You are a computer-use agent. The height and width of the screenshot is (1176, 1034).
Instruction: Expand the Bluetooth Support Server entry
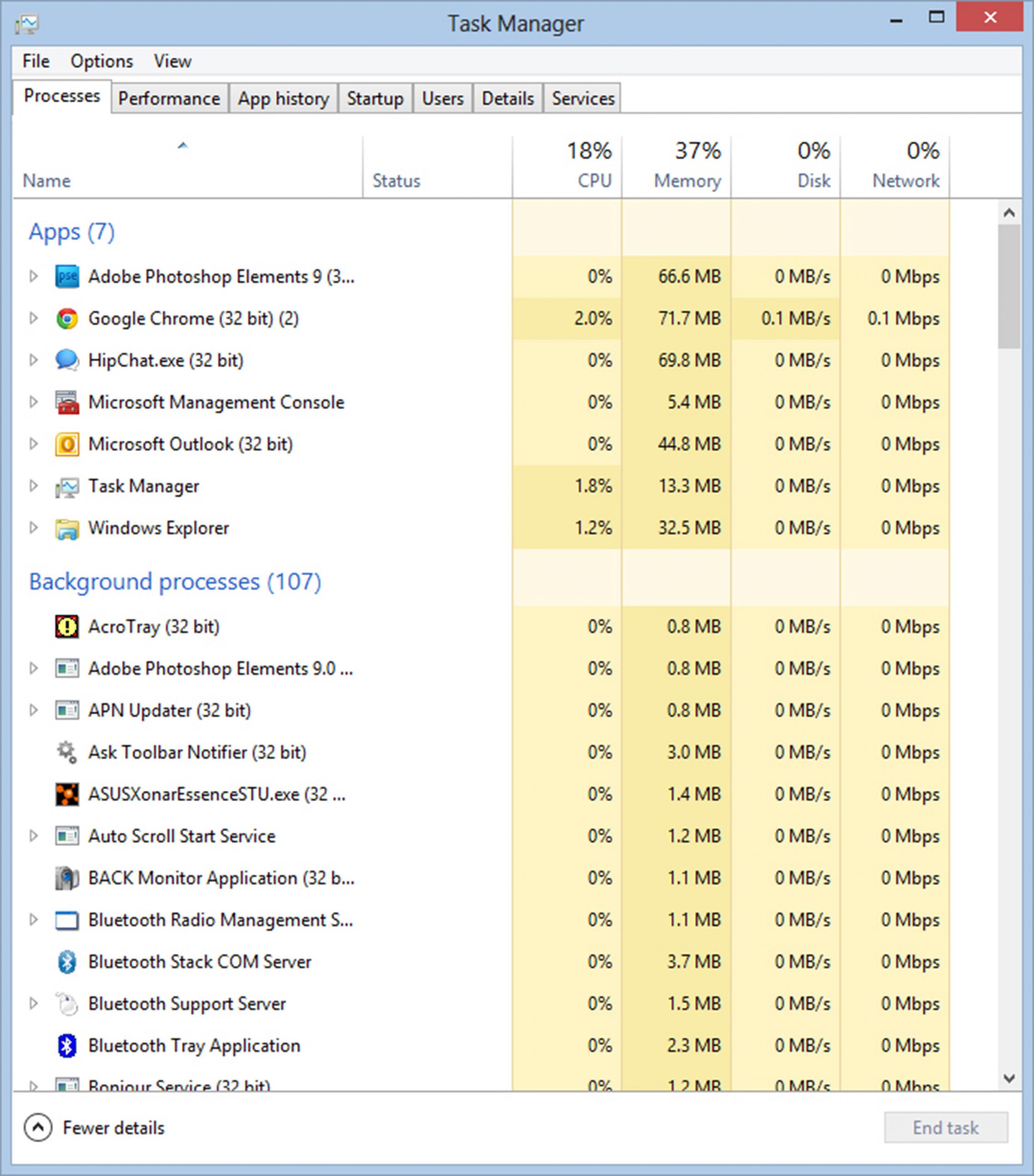pos(34,1003)
